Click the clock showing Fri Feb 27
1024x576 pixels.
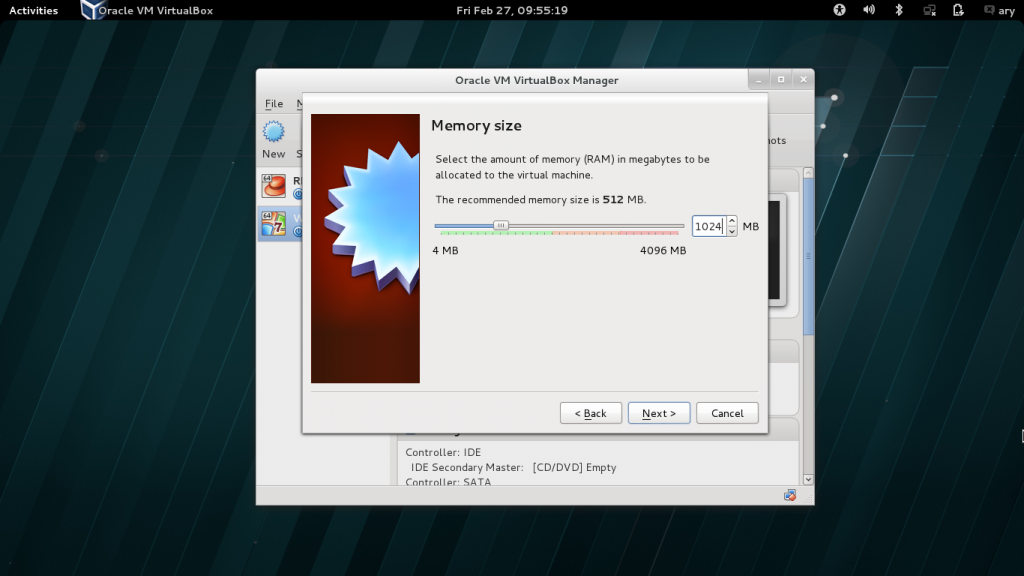pos(512,10)
